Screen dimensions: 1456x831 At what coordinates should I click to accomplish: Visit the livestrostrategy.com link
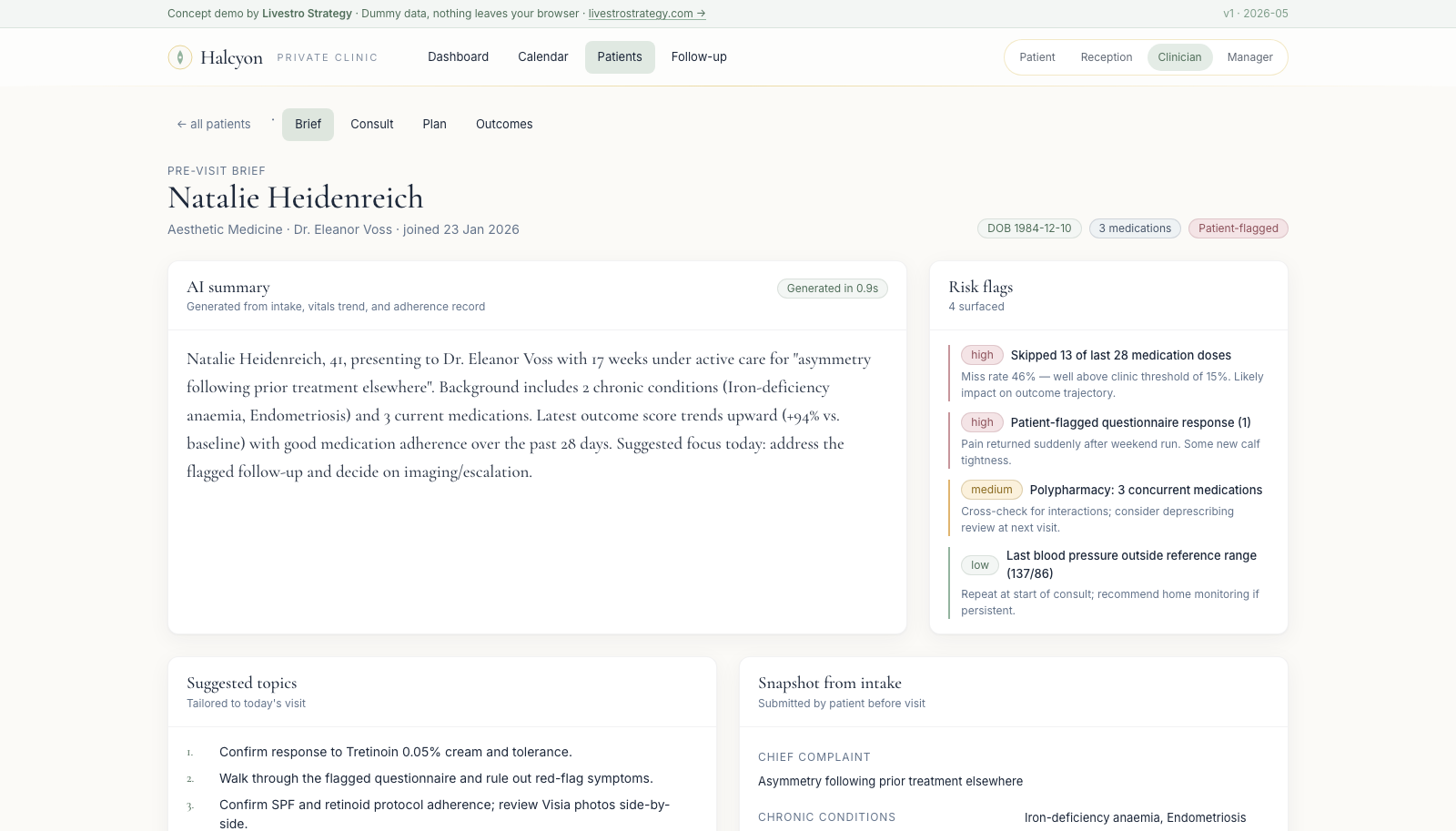click(647, 14)
